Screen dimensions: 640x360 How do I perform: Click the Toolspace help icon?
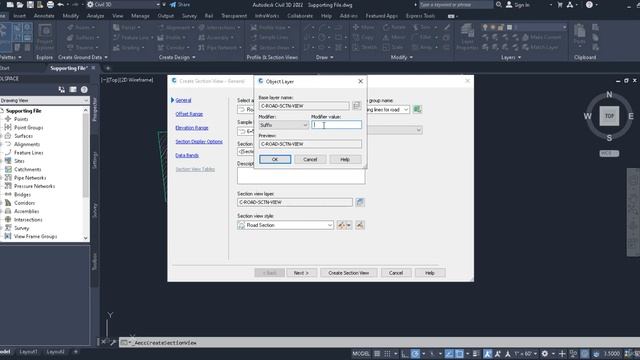[x=84, y=89]
